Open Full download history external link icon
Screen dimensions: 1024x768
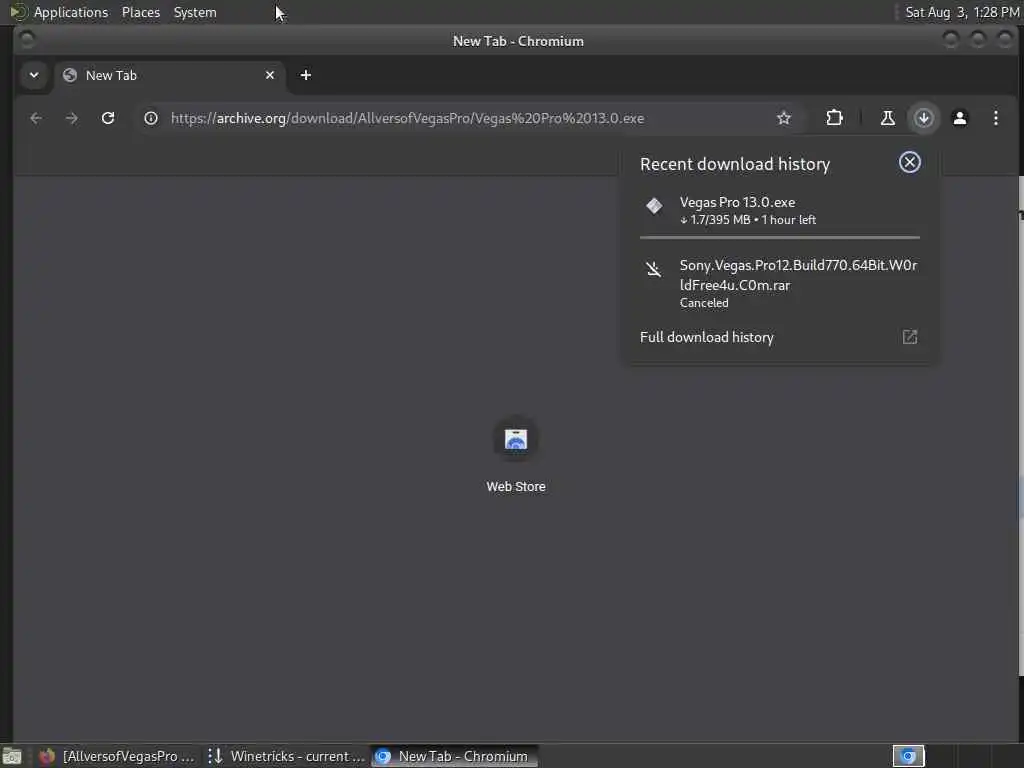pyautogui.click(x=910, y=337)
